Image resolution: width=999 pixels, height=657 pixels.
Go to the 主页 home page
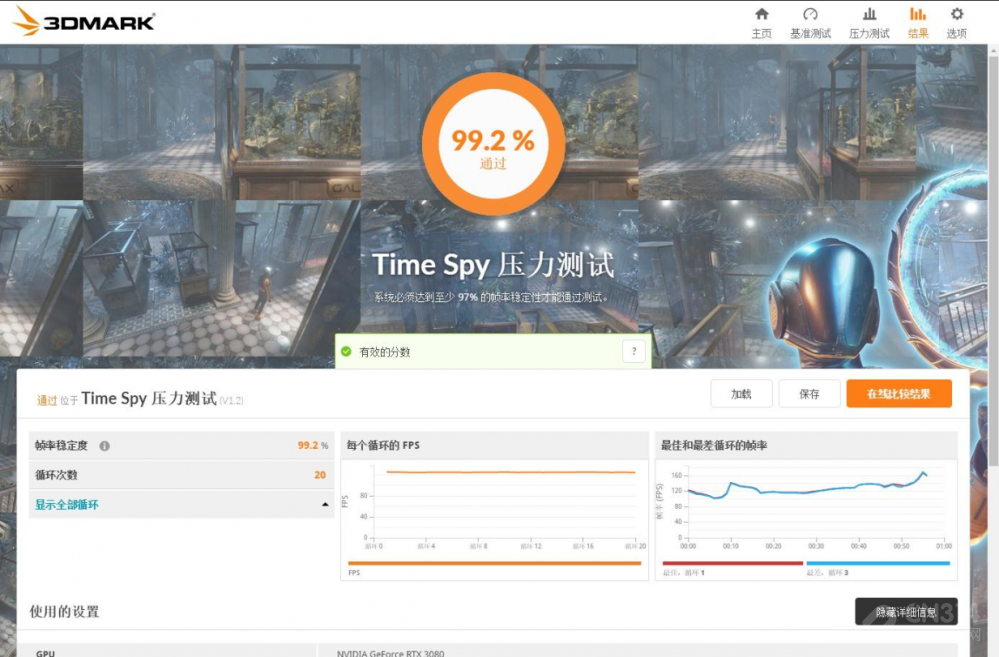761,23
